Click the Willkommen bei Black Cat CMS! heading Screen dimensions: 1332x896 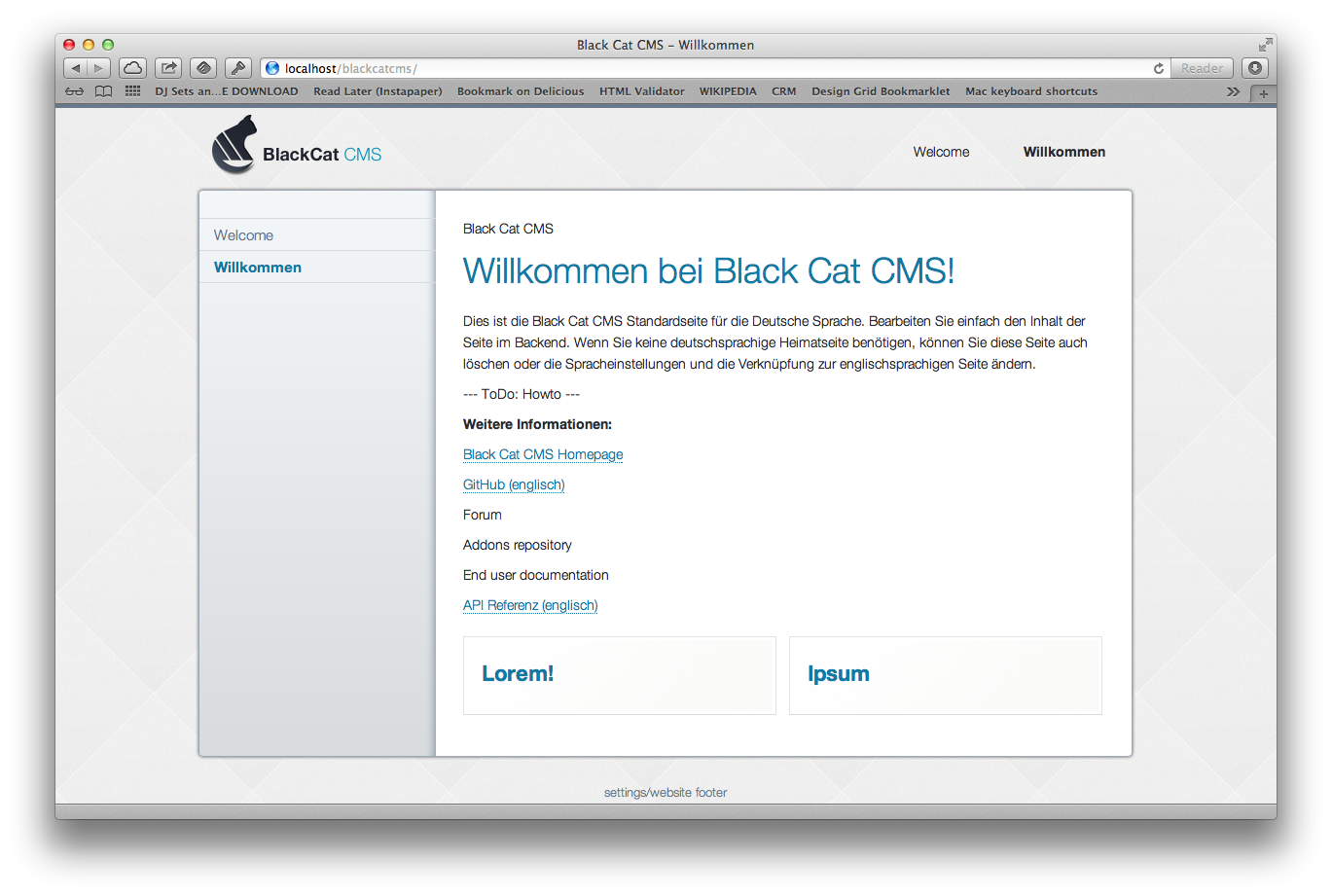click(708, 271)
